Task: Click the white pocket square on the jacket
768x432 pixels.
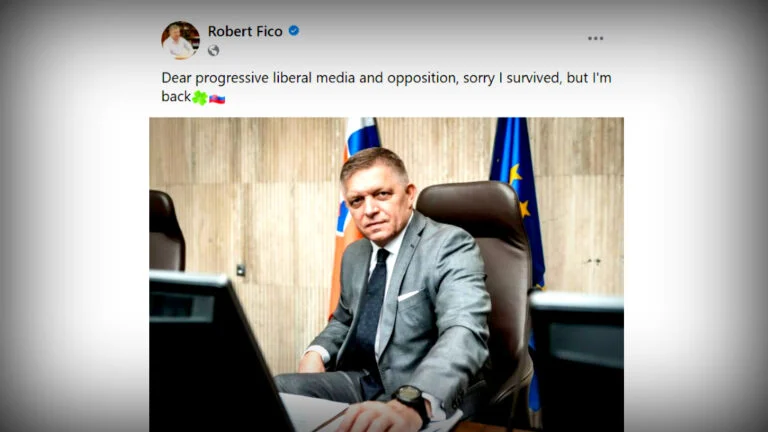Action: tap(408, 295)
